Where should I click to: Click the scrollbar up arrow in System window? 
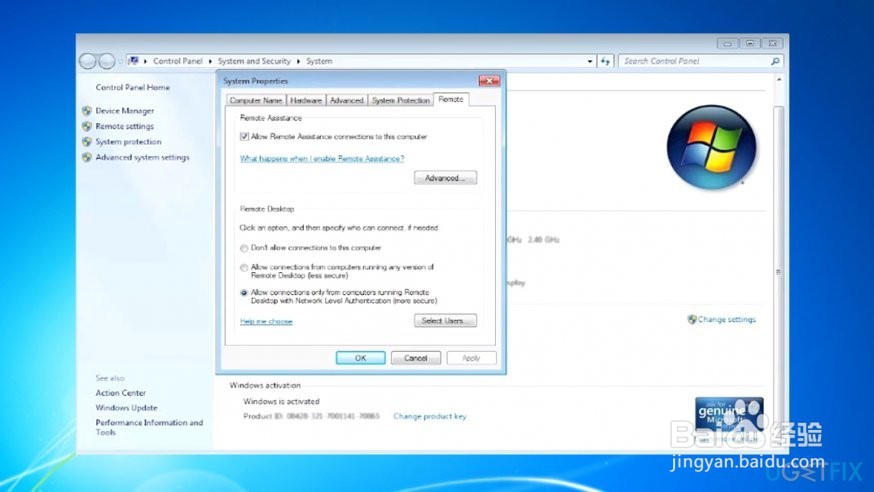tap(779, 80)
